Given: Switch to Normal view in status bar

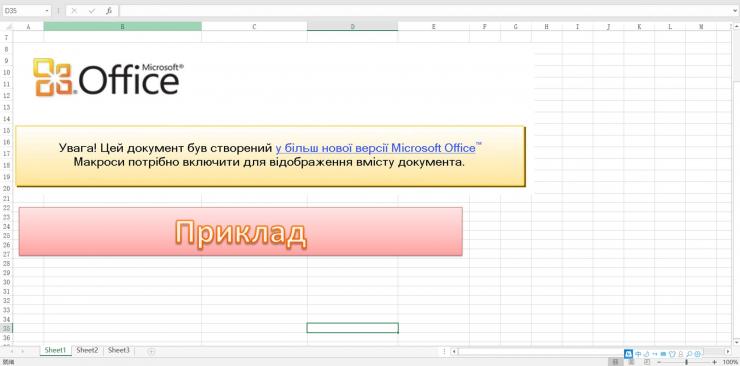Looking at the screenshot, I should (x=615, y=362).
